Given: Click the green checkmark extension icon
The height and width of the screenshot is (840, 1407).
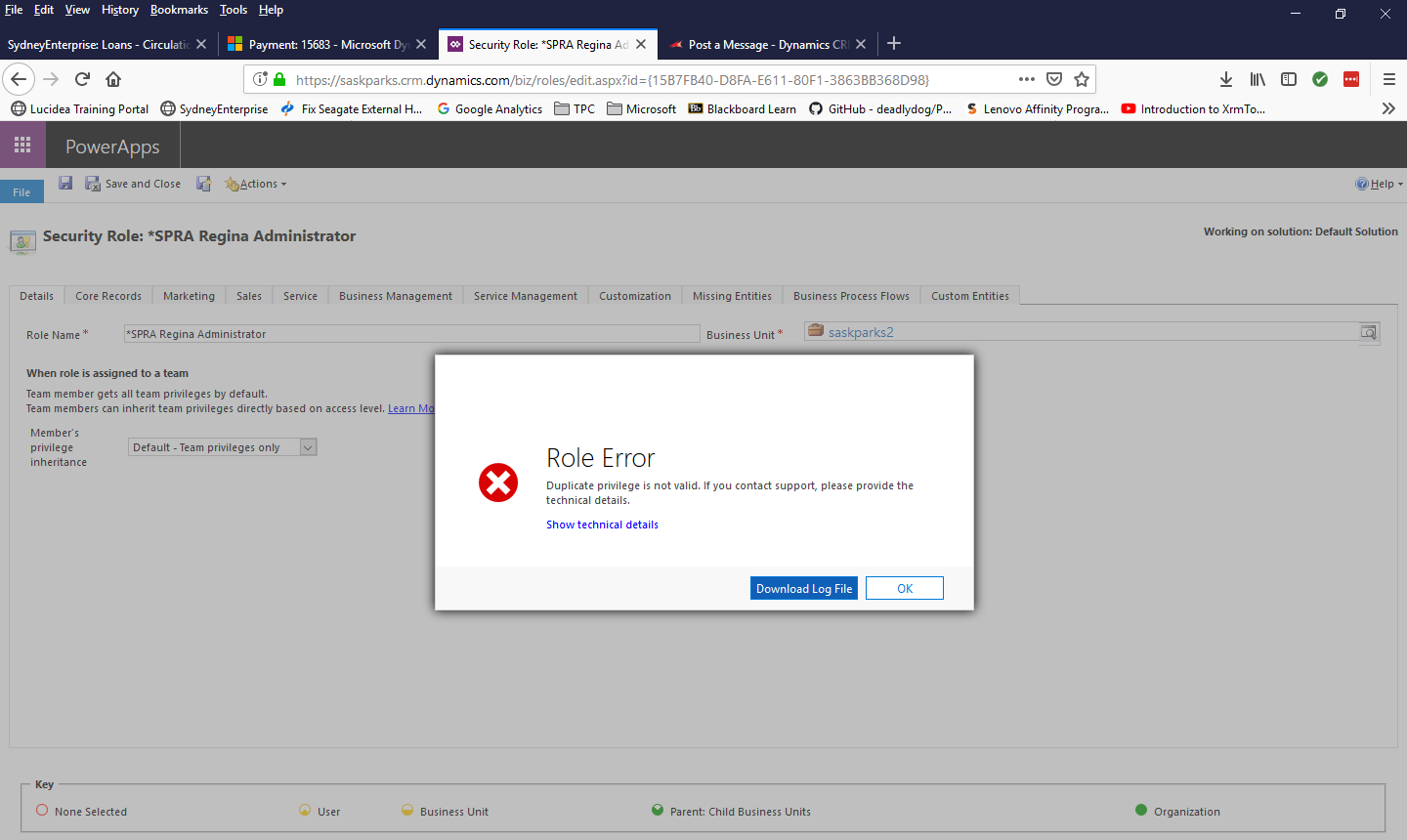Looking at the screenshot, I should [x=1320, y=79].
